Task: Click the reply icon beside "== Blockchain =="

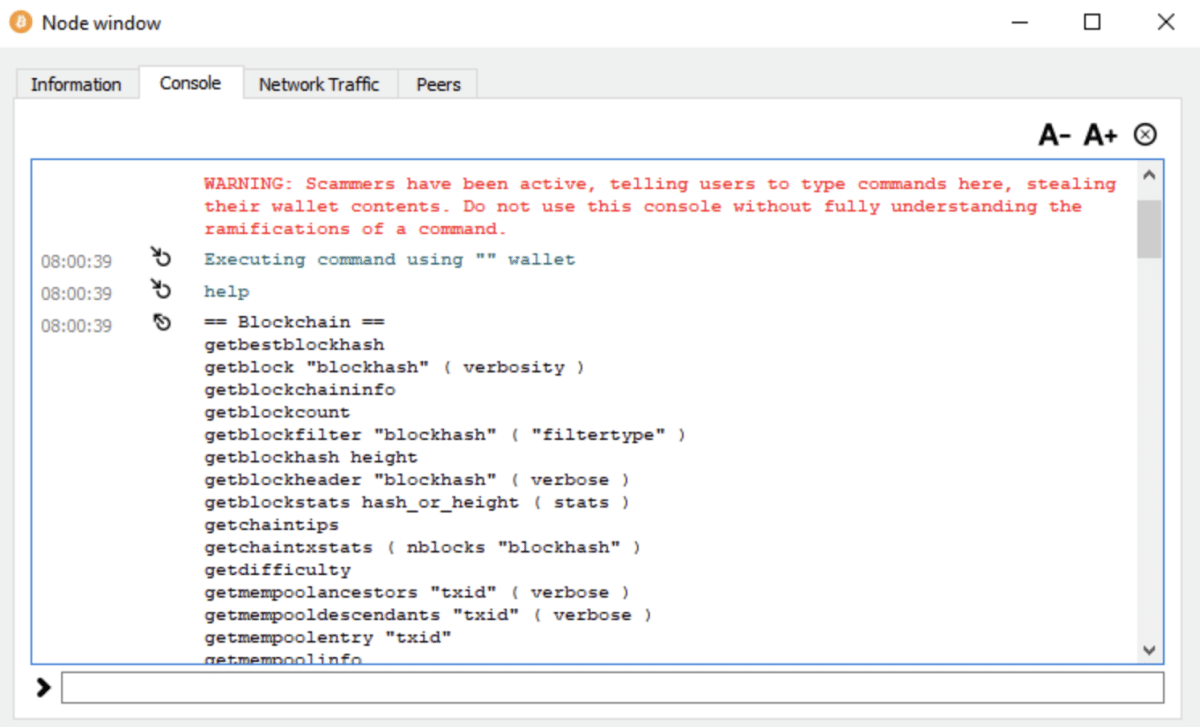Action: 161,323
